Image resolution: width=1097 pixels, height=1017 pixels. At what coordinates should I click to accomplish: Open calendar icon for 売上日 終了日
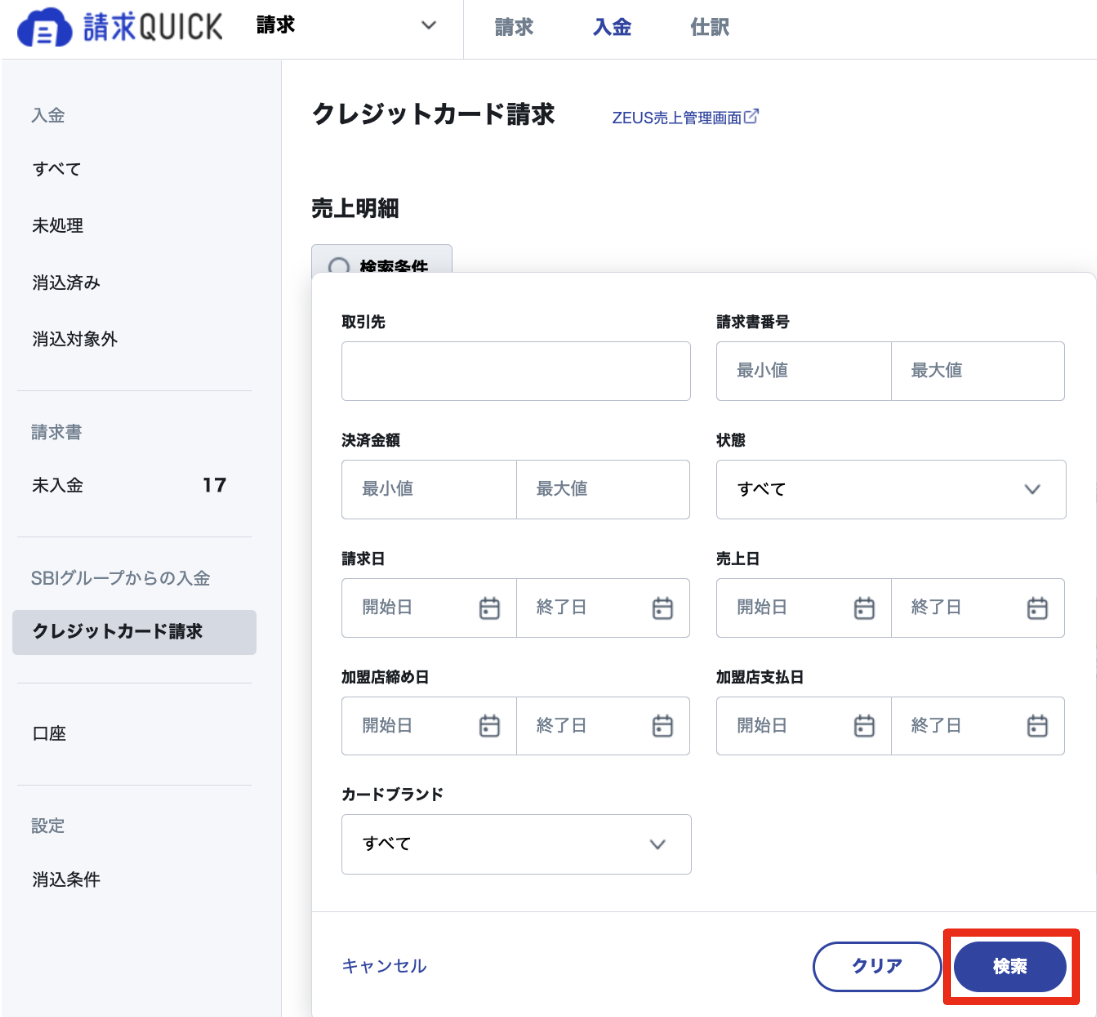pyautogui.click(x=1037, y=608)
